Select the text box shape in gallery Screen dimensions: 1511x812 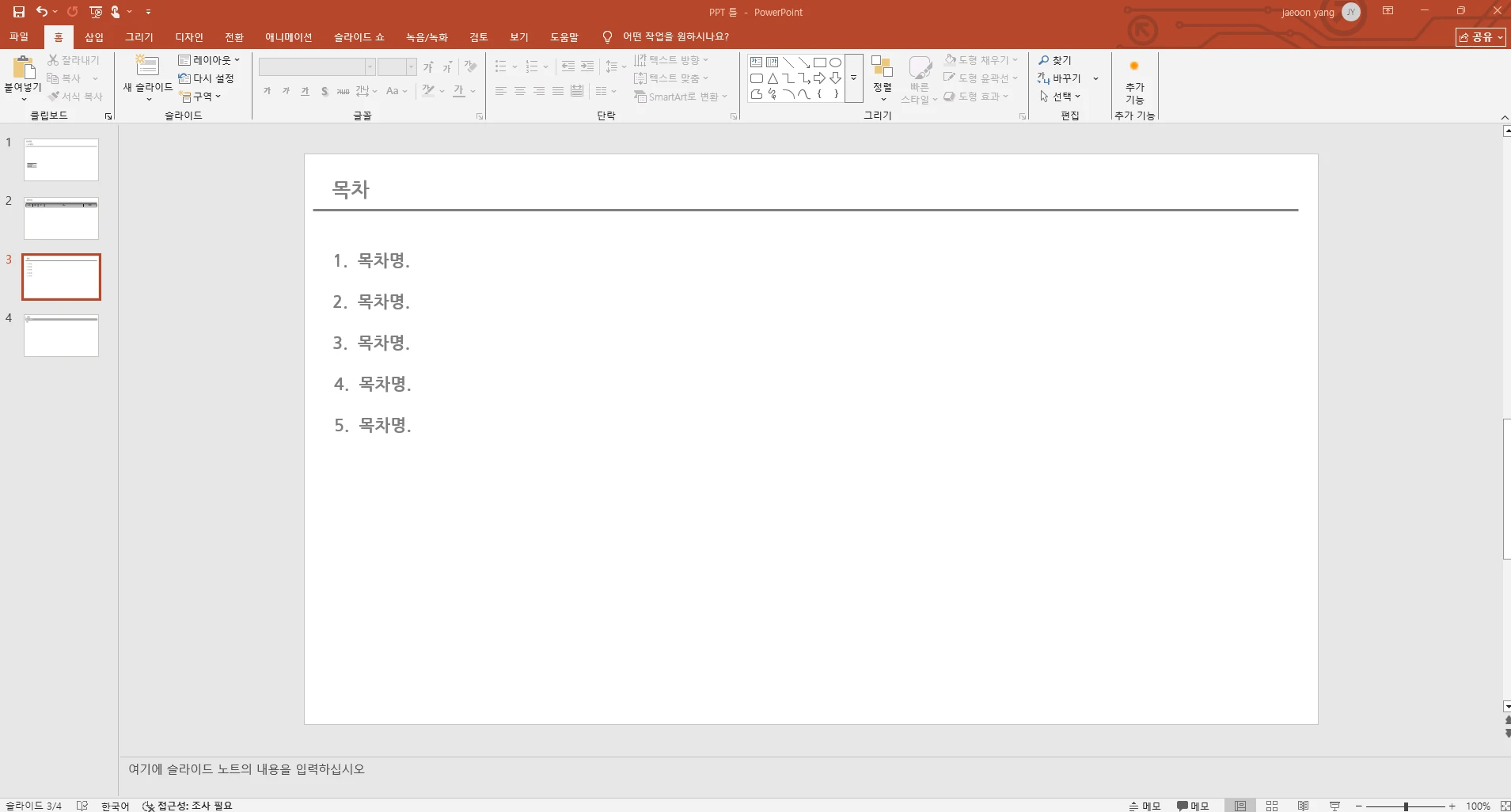pyautogui.click(x=757, y=63)
